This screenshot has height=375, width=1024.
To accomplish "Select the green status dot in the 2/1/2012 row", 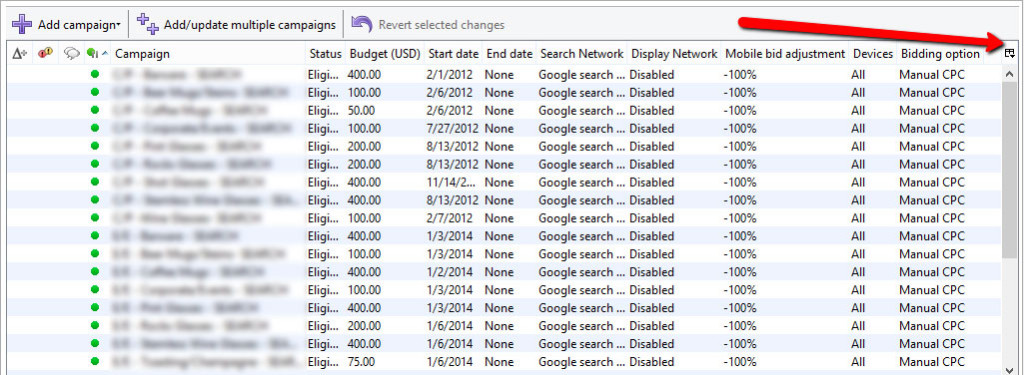I will [x=95, y=75].
